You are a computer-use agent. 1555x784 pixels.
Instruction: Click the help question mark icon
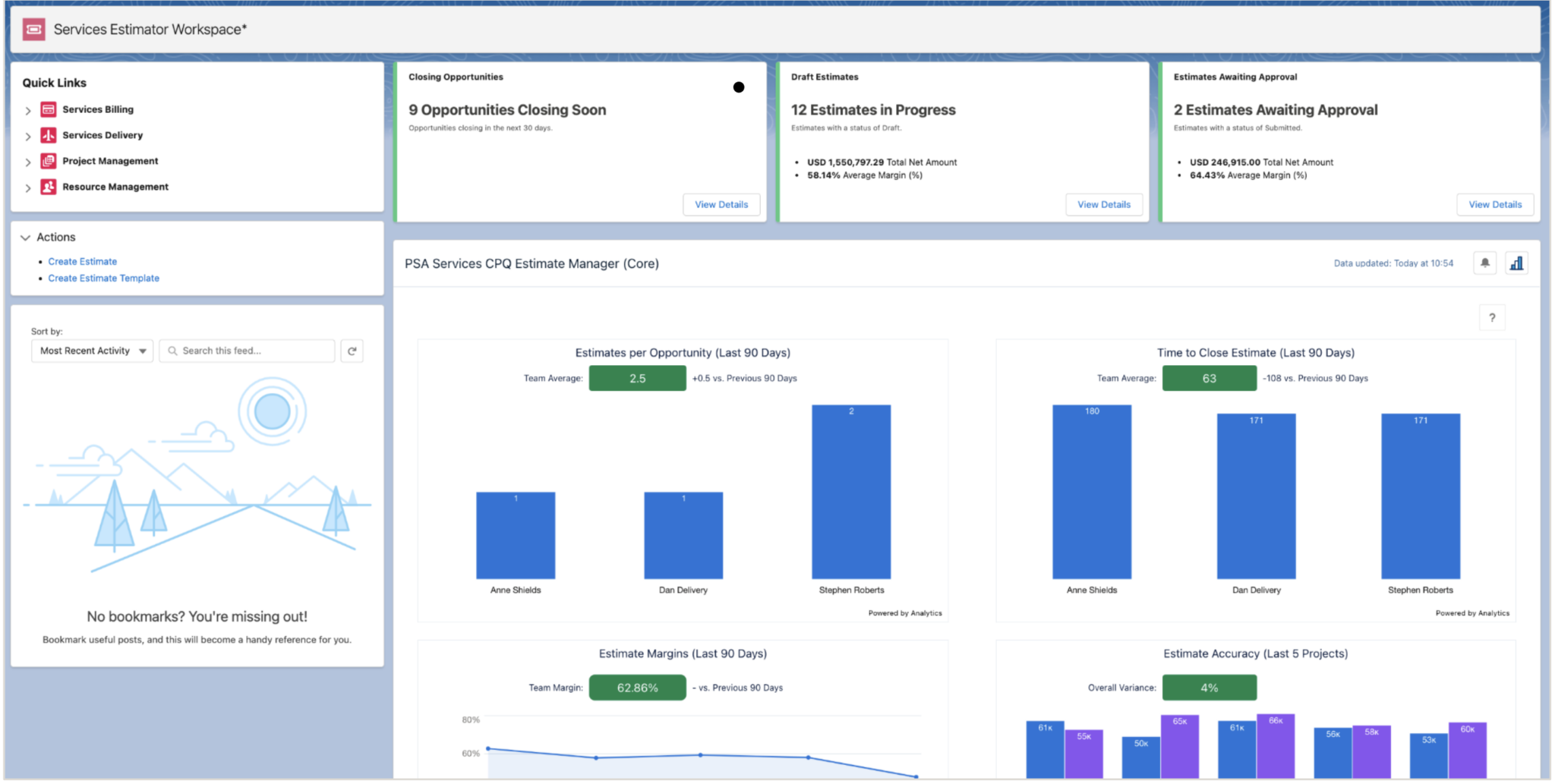click(x=1493, y=317)
